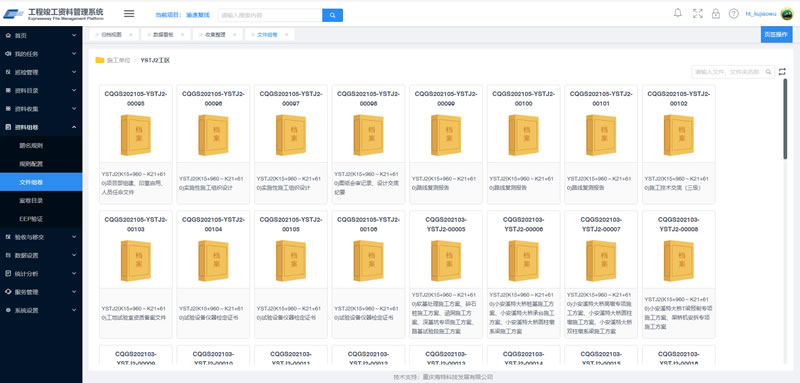Open archive box CQGS202105-YSTJ2-00102
Screen dimensions: 800x383
point(679,135)
